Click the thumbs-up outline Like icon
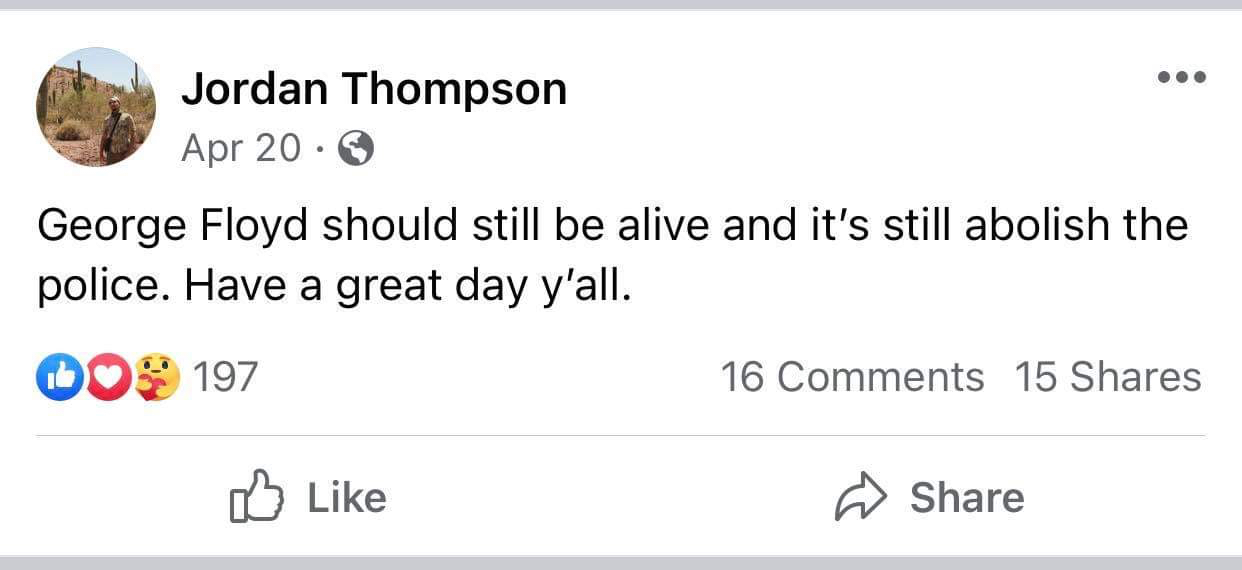The width and height of the screenshot is (1242, 570). pyautogui.click(x=254, y=497)
